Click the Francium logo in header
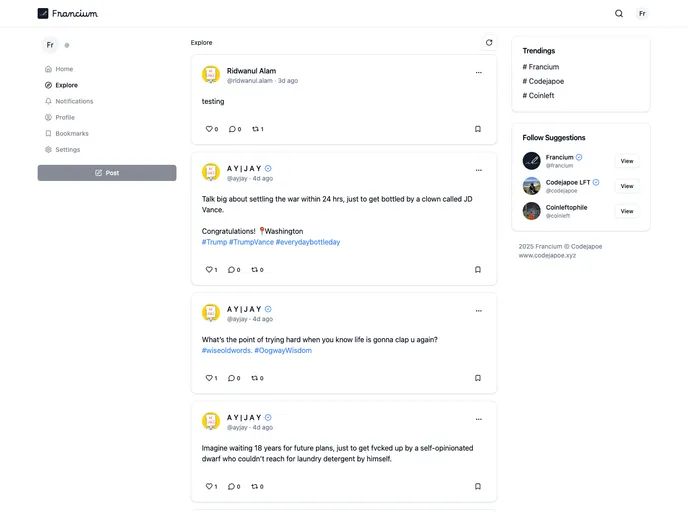The height and width of the screenshot is (512, 688). [x=68, y=14]
